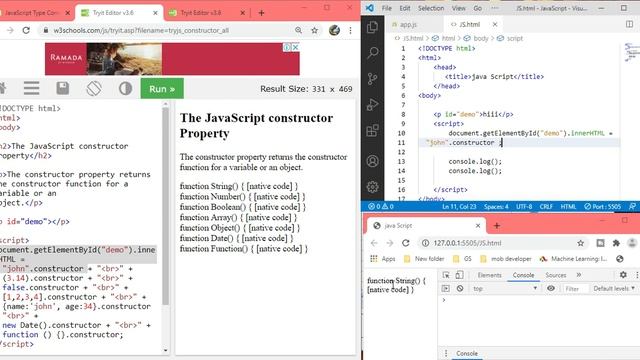The width and height of the screenshot is (640, 360).
Task: Open the VS Code Go menu
Action: pyautogui.click(x=478, y=8)
